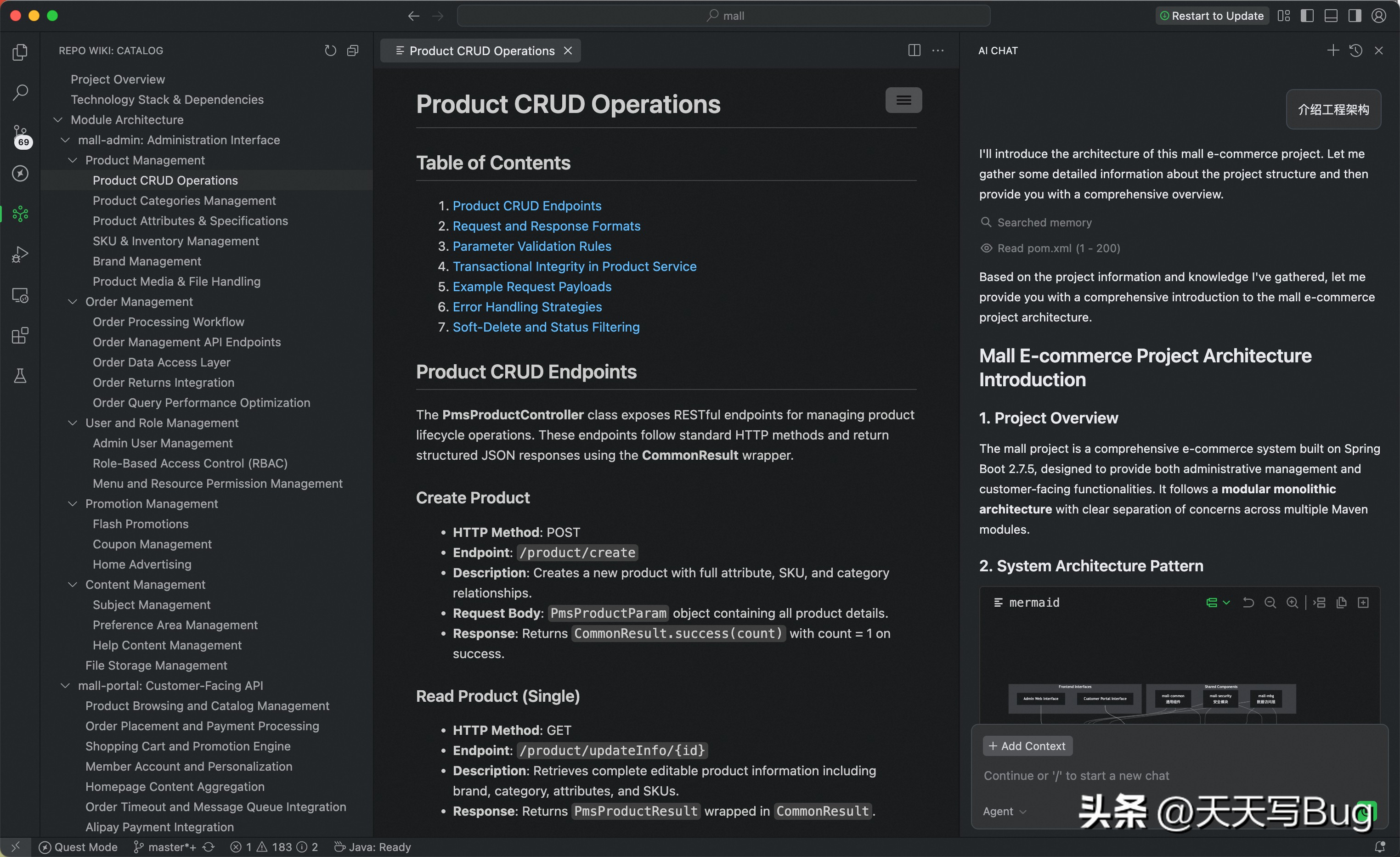Toggle the primary sidebar visibility
Image resolution: width=1400 pixels, height=857 pixels.
click(1307, 15)
